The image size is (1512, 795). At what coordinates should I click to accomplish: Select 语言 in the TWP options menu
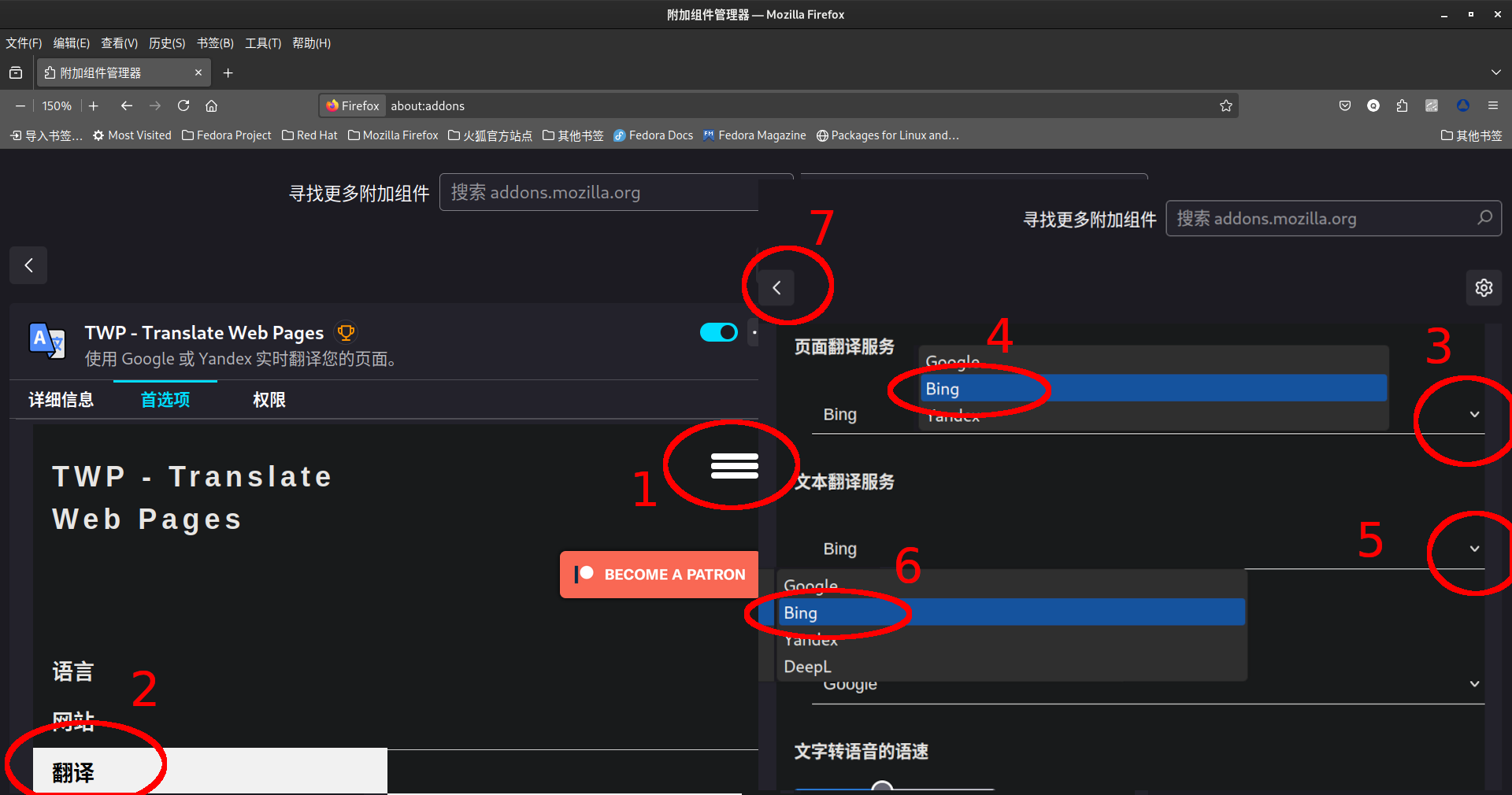pos(72,671)
